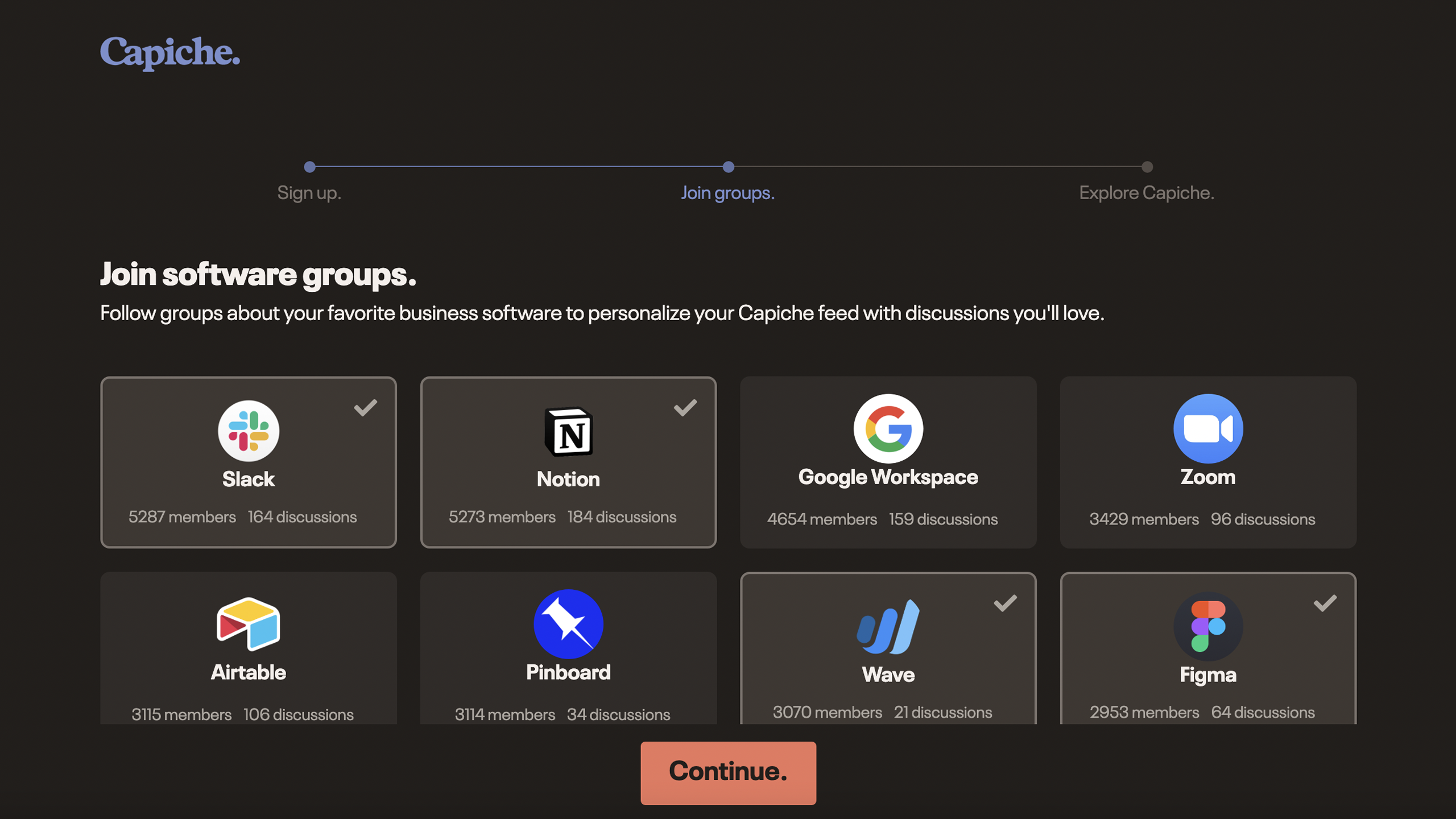Go to the Sign up. step
Screen dimensions: 1456x819
click(x=309, y=193)
